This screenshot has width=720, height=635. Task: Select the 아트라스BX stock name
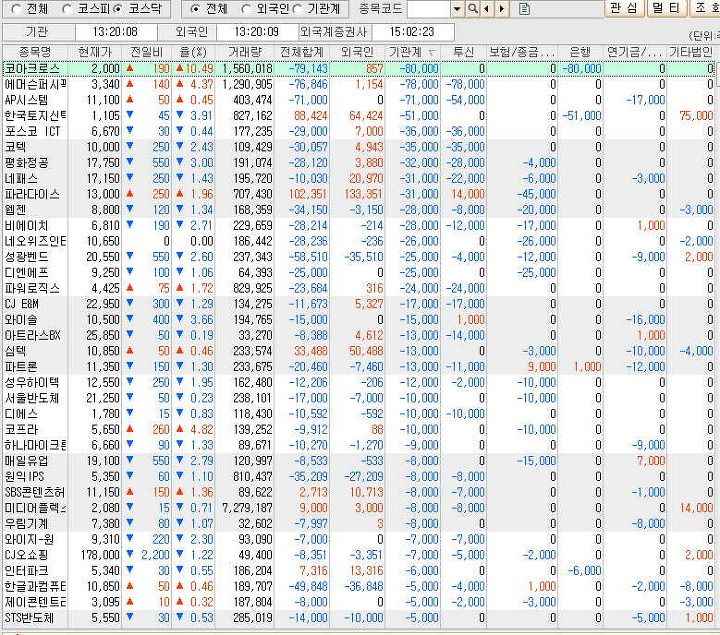point(32,335)
